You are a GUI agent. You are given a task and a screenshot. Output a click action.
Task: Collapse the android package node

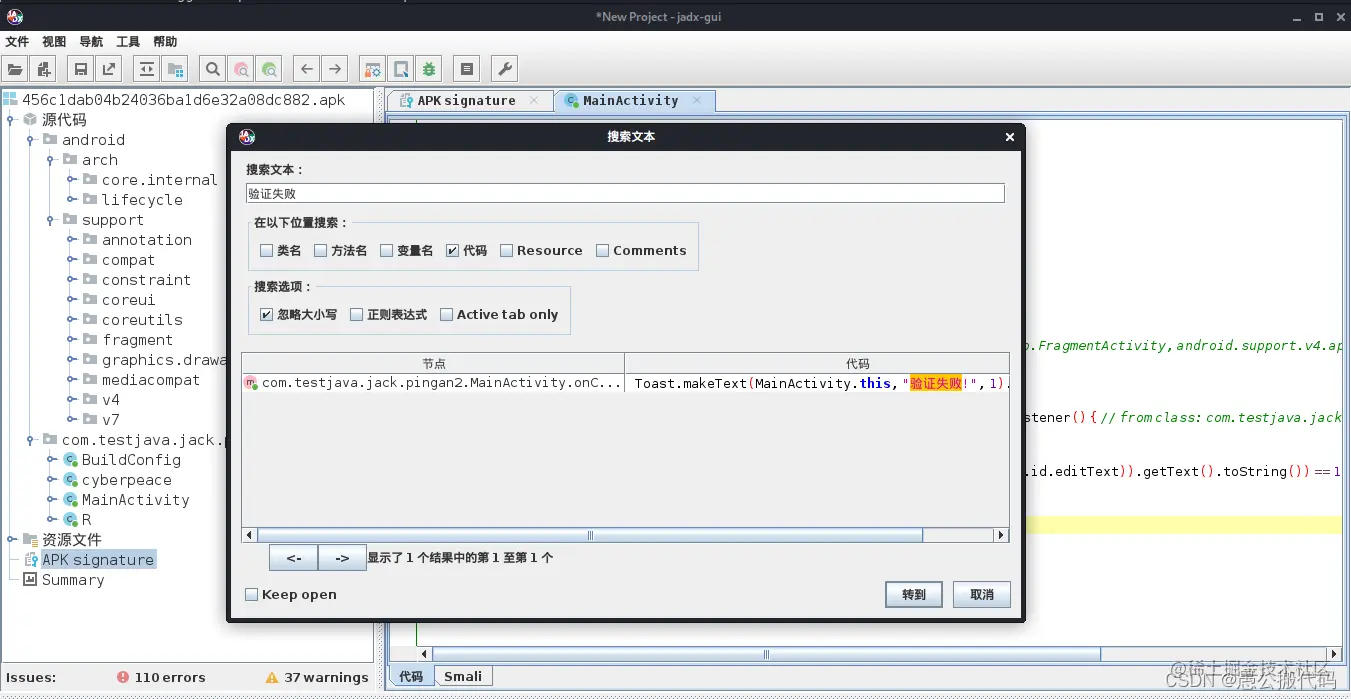coord(31,140)
